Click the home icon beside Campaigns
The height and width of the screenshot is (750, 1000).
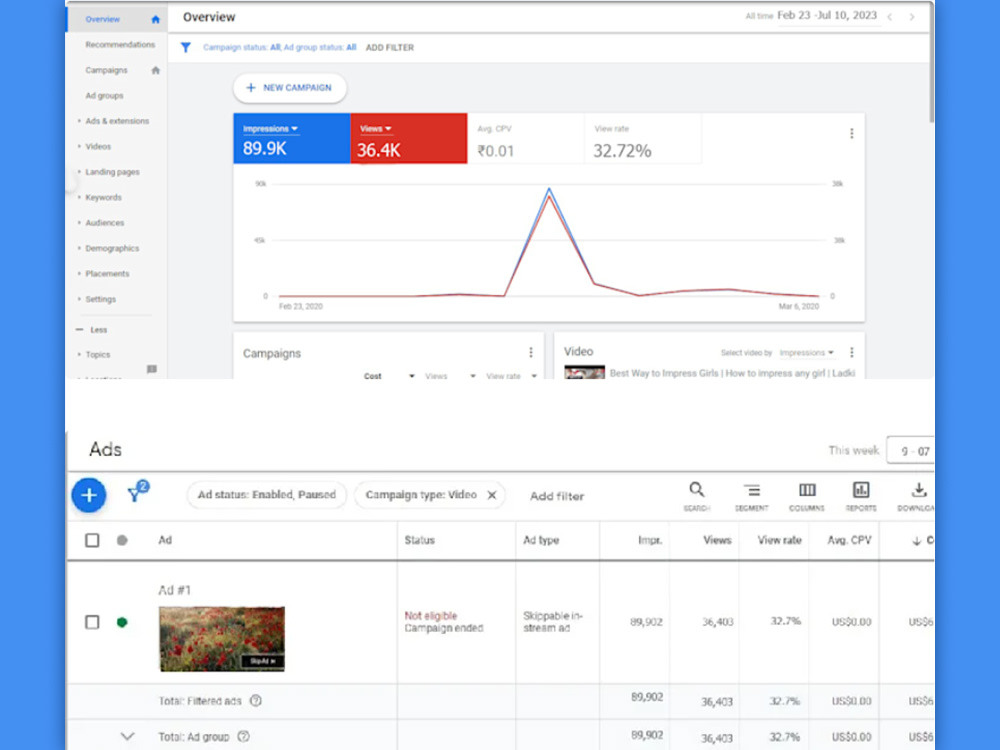(x=155, y=70)
